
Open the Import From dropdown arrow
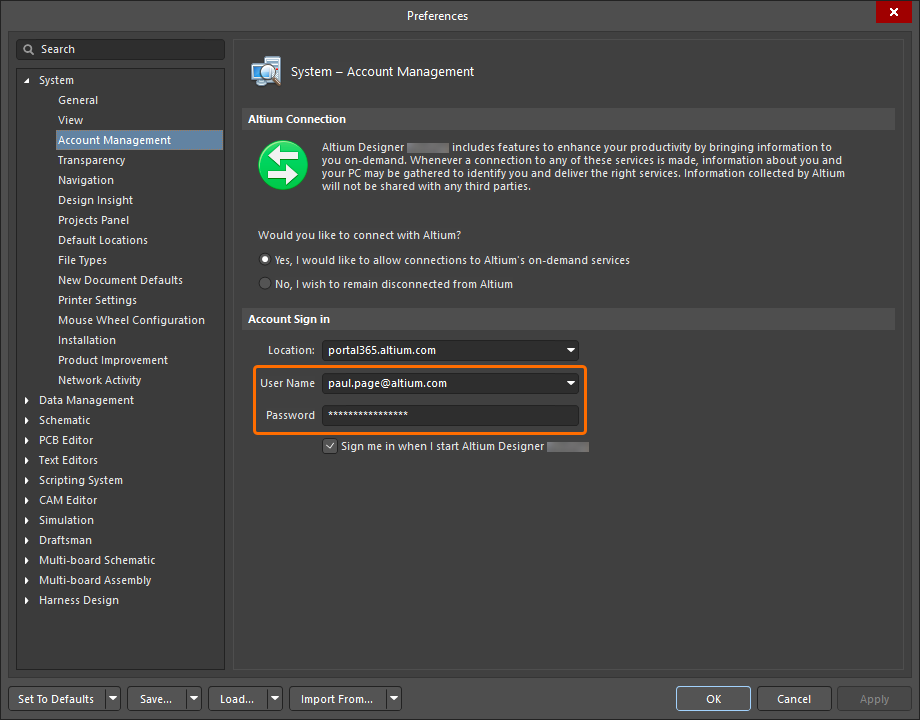pos(394,699)
